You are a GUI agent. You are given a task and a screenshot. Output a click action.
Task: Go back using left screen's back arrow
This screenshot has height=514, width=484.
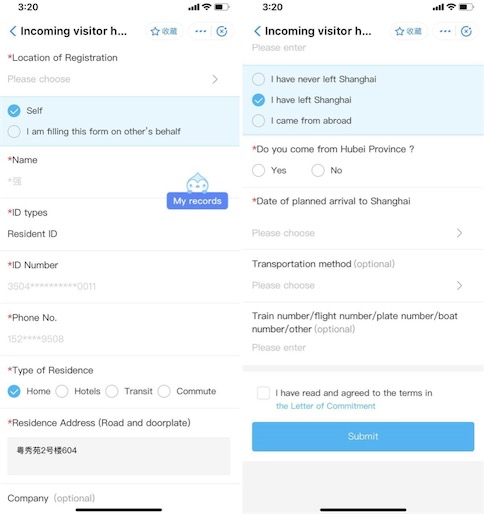tap(13, 31)
